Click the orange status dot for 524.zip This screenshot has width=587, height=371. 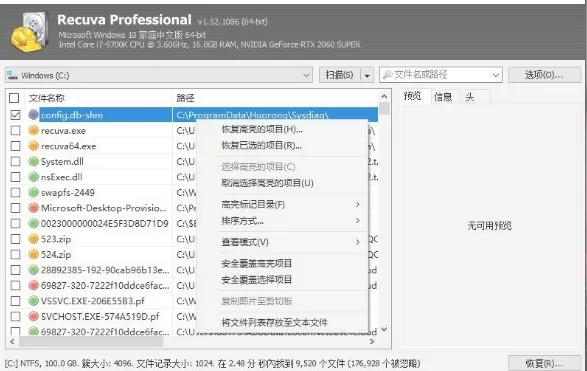tap(33, 255)
